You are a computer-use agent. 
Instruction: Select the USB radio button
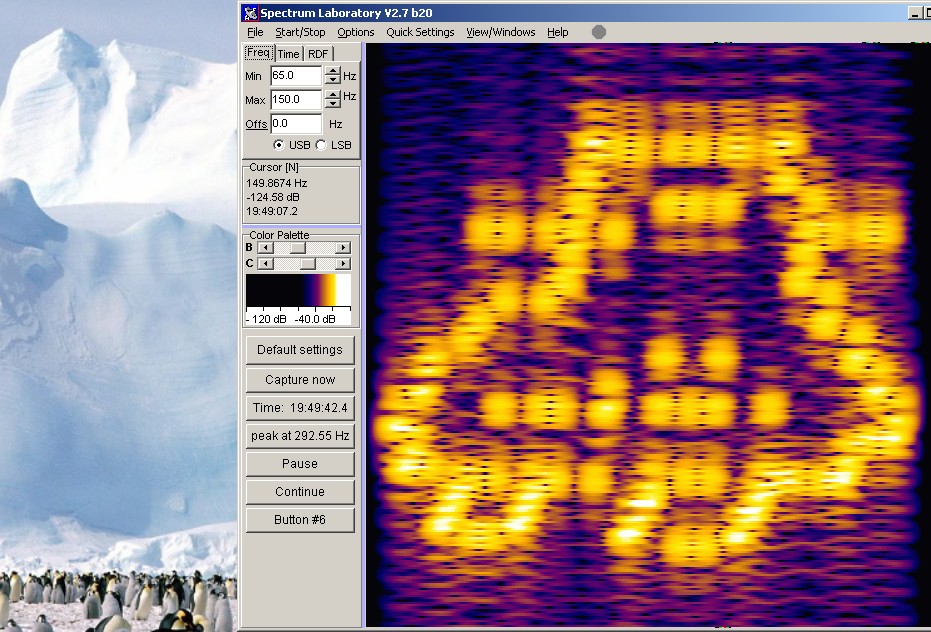[x=278, y=145]
